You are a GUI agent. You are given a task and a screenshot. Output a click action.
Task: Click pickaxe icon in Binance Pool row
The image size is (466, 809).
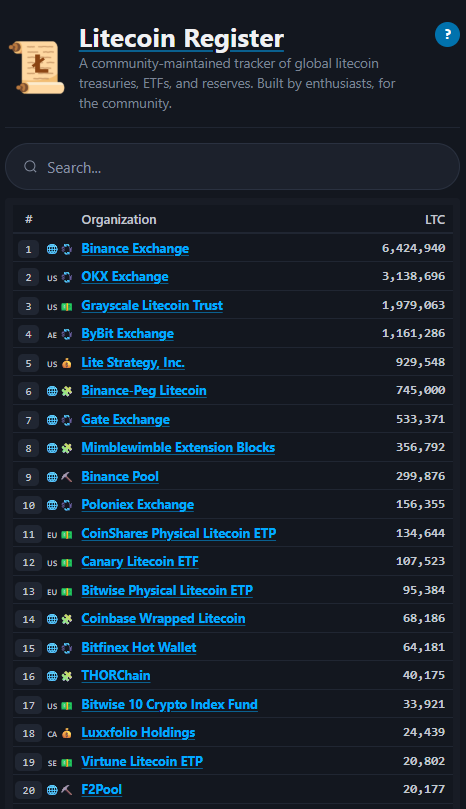click(x=67, y=477)
